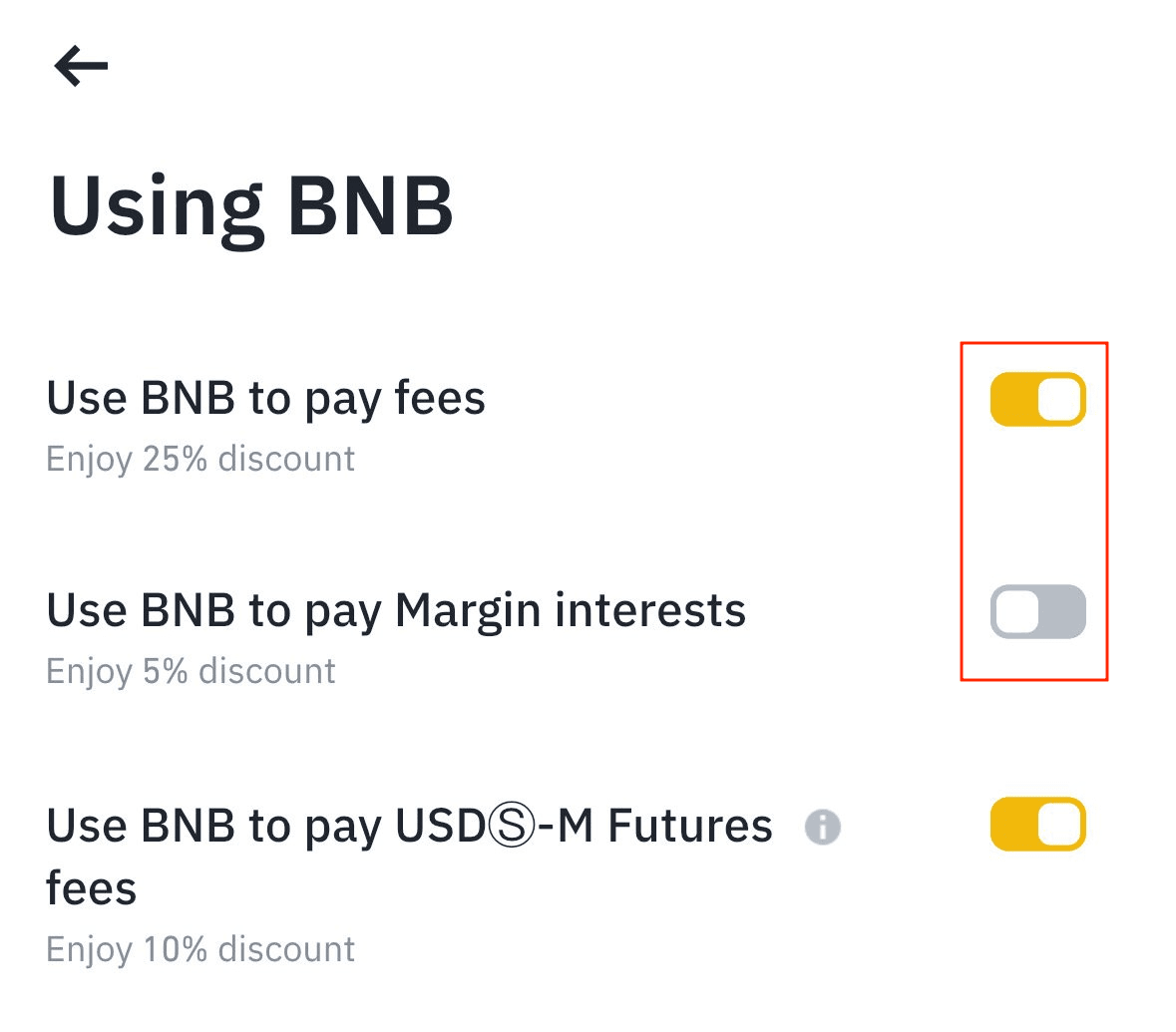The height and width of the screenshot is (1032, 1176).
Task: Click the wrapped word fees under USDⓈ-M
Action: tap(91, 887)
